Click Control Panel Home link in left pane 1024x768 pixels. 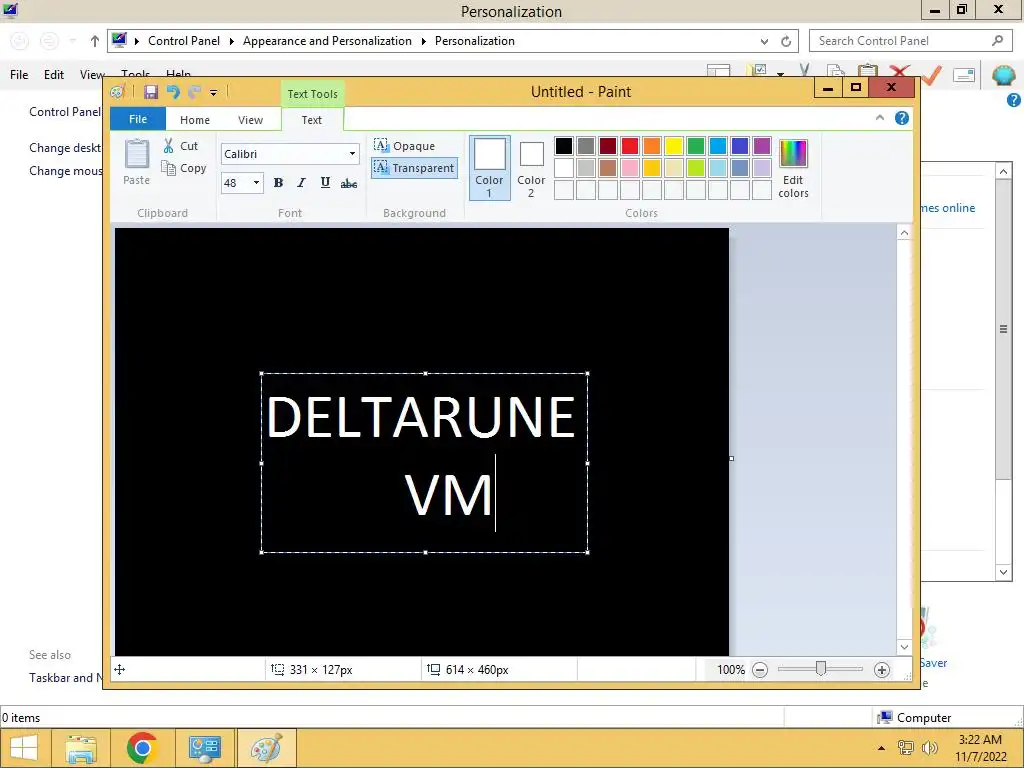click(x=65, y=112)
